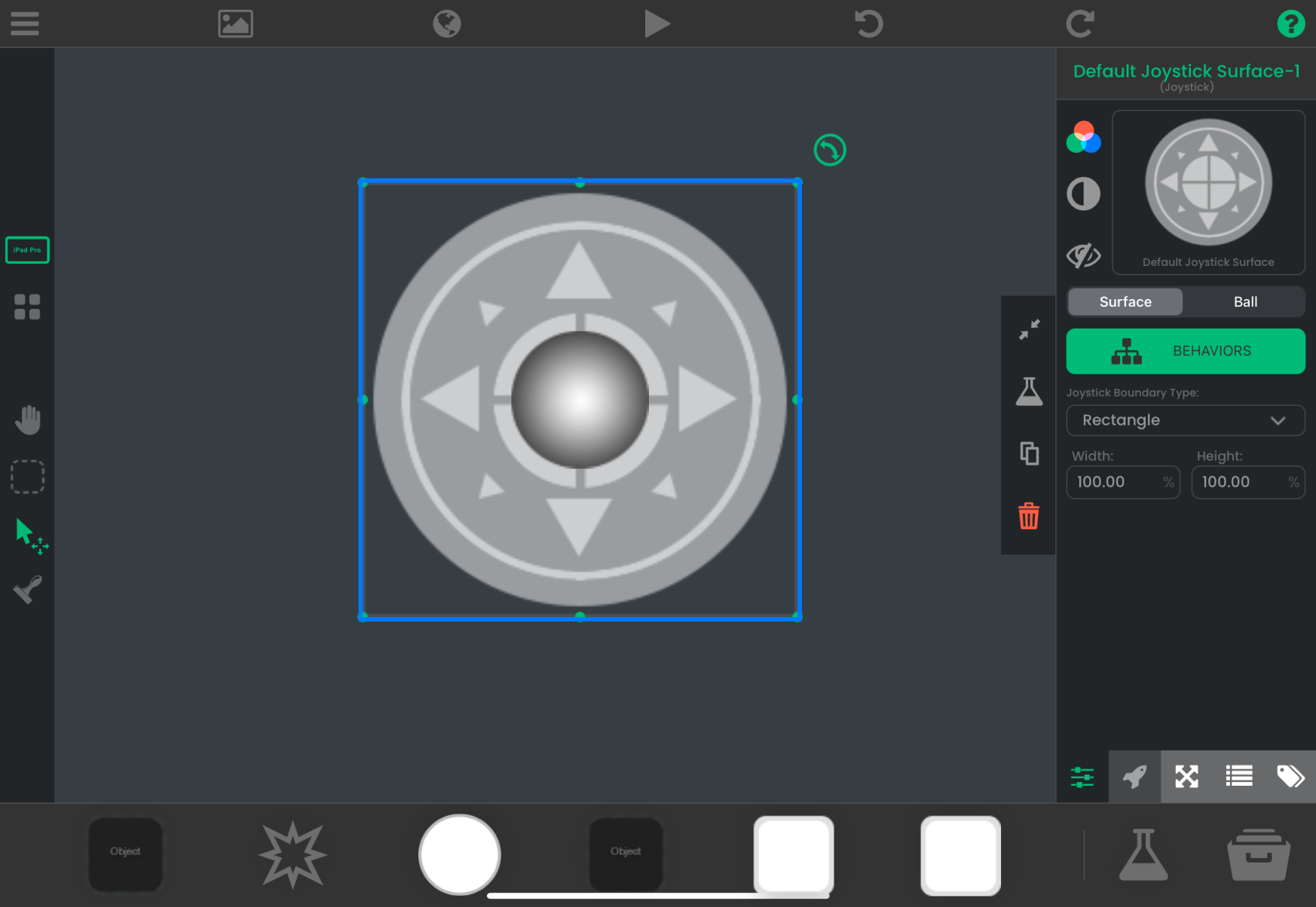Open the tags tab in bottom panel
Viewport: 1316px width, 907px height.
(x=1290, y=777)
